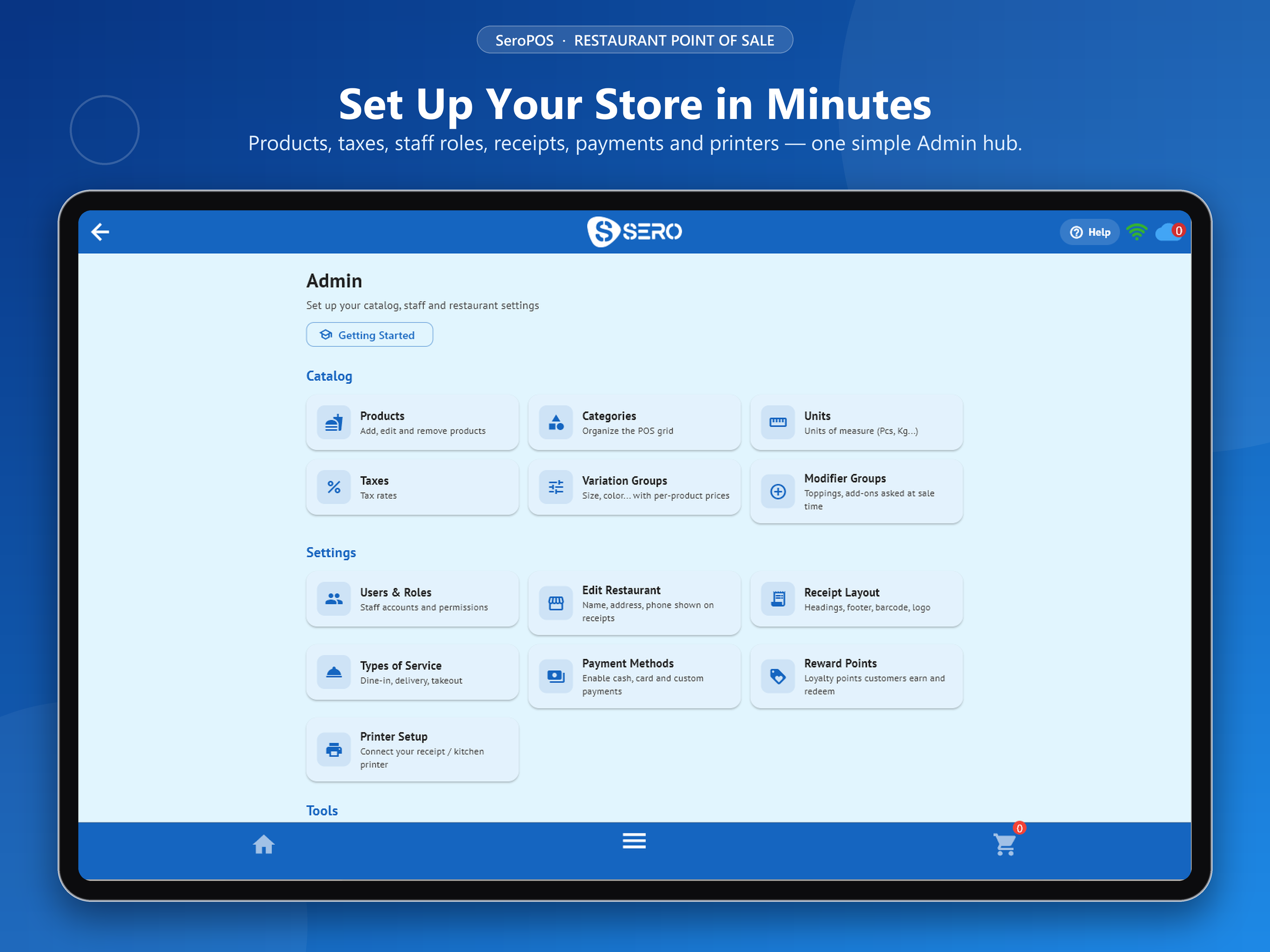This screenshot has width=1270, height=952.
Task: Click the Variation Groups sliders icon
Action: point(556,488)
